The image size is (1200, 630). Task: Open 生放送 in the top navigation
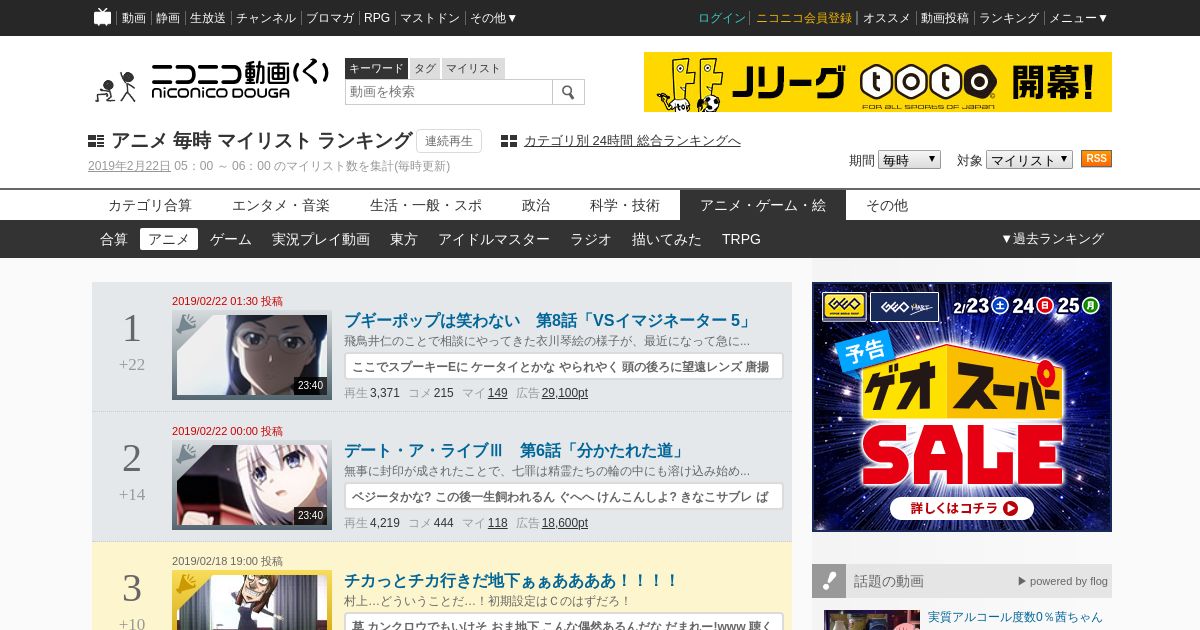click(208, 18)
